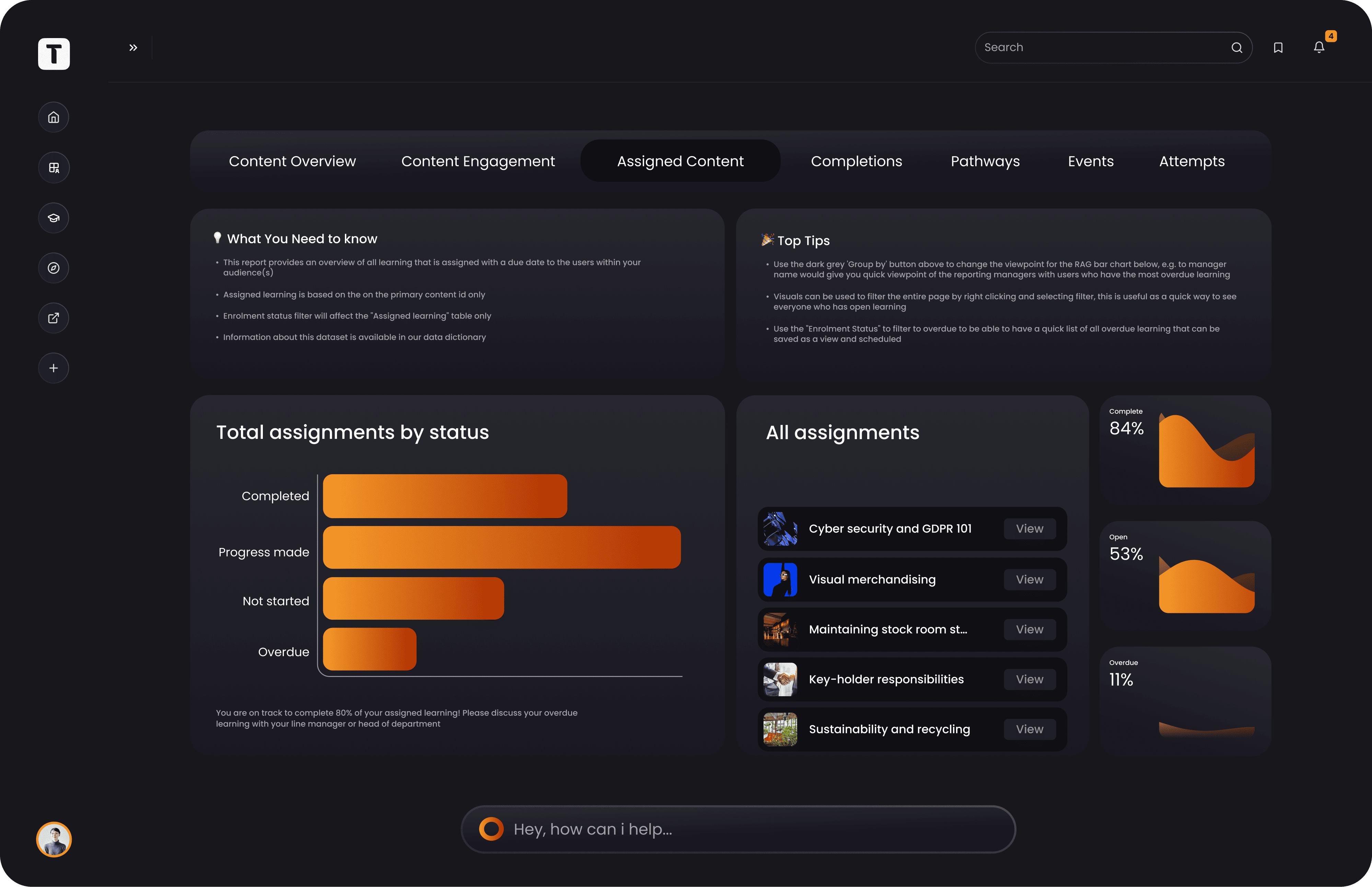This screenshot has height=887, width=1372.
Task: Switch to the Completions tab
Action: tap(856, 161)
